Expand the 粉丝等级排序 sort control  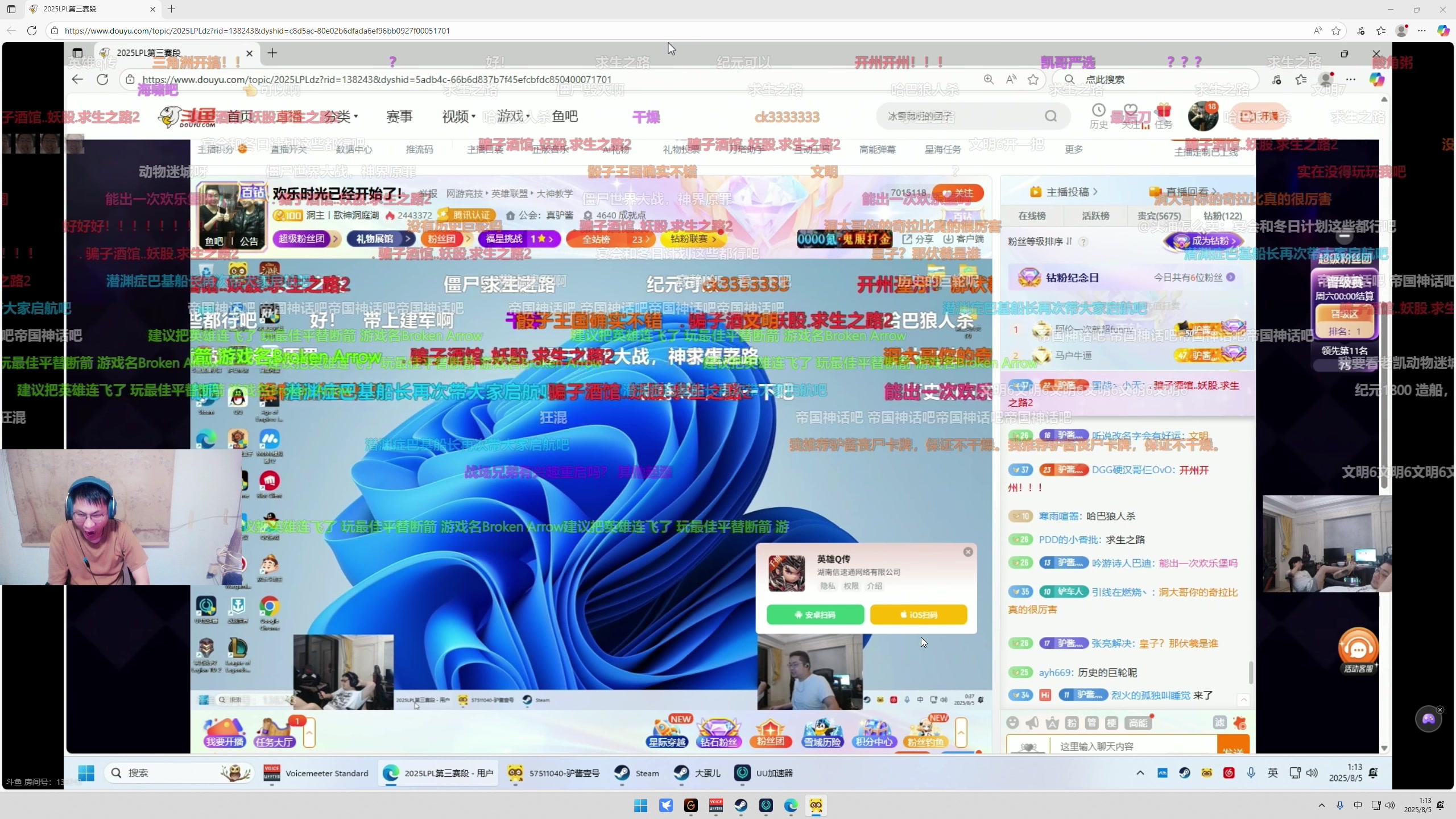point(1040,241)
